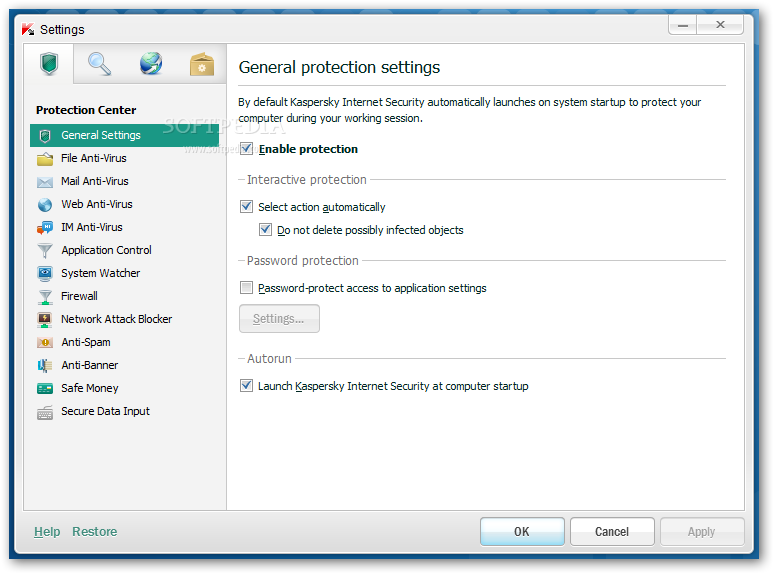Viewport: 774px width, 574px height.
Task: Go to Web Anti-Virus section
Action: coord(124,204)
